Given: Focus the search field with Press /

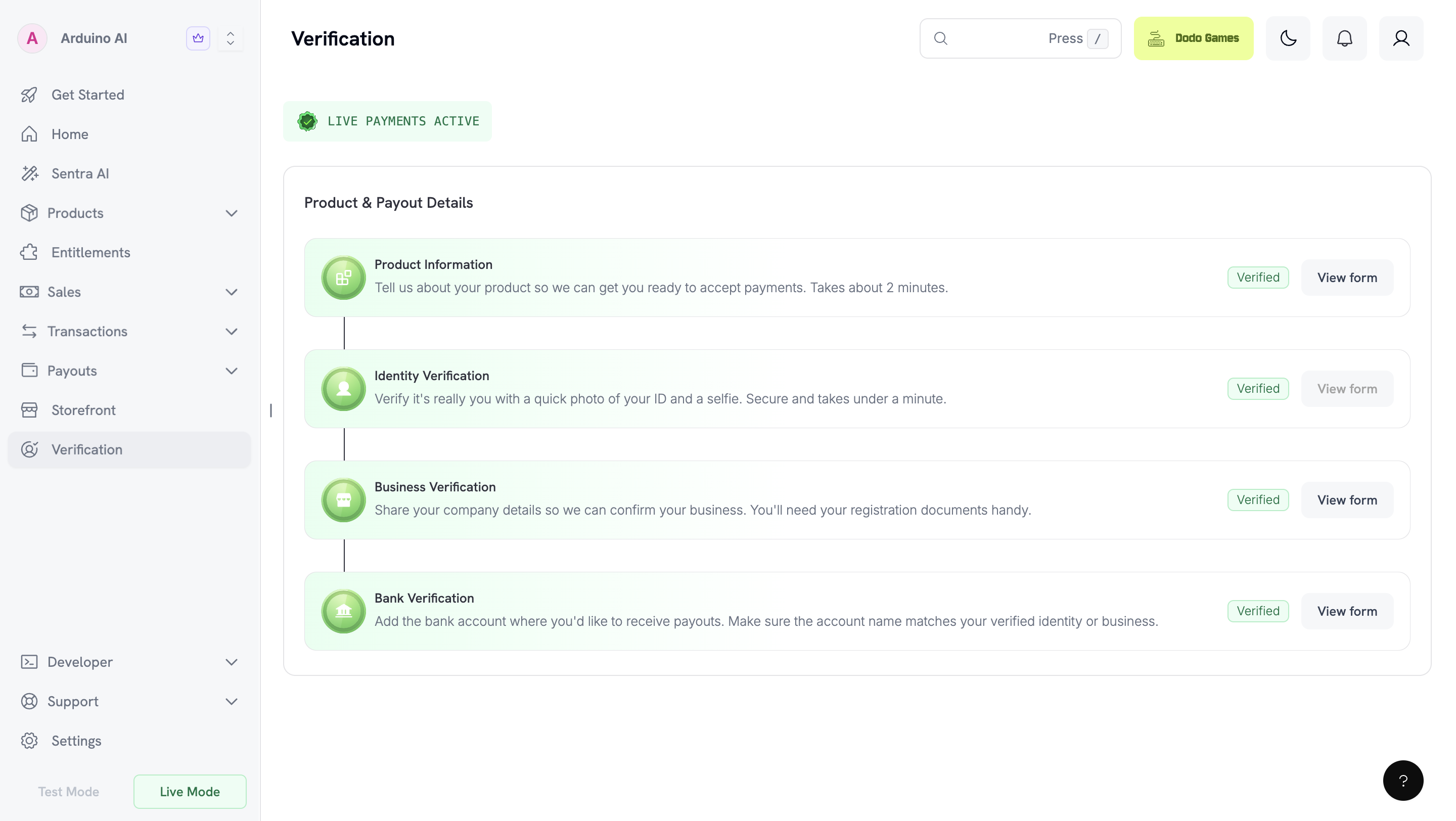Looking at the screenshot, I should [1020, 38].
